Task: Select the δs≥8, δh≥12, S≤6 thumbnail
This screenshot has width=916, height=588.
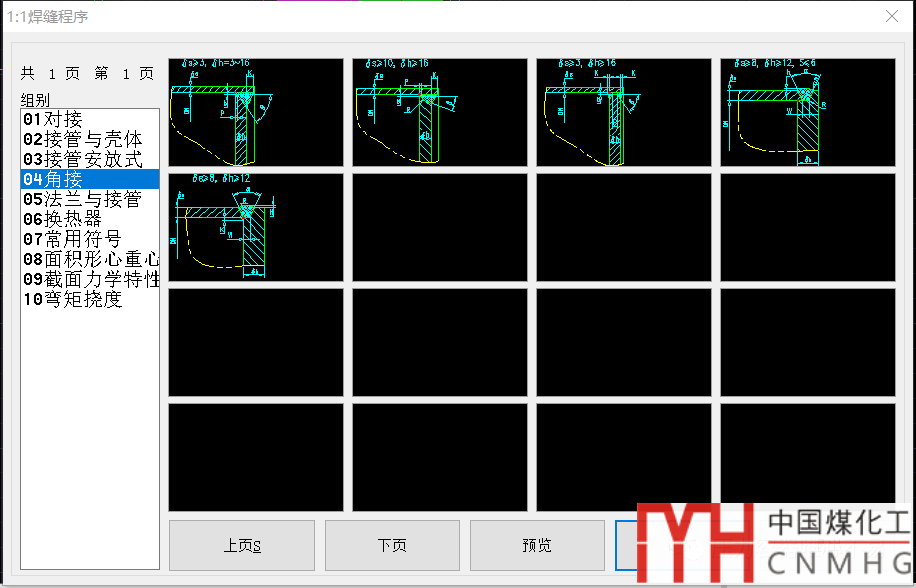Action: [x=808, y=112]
